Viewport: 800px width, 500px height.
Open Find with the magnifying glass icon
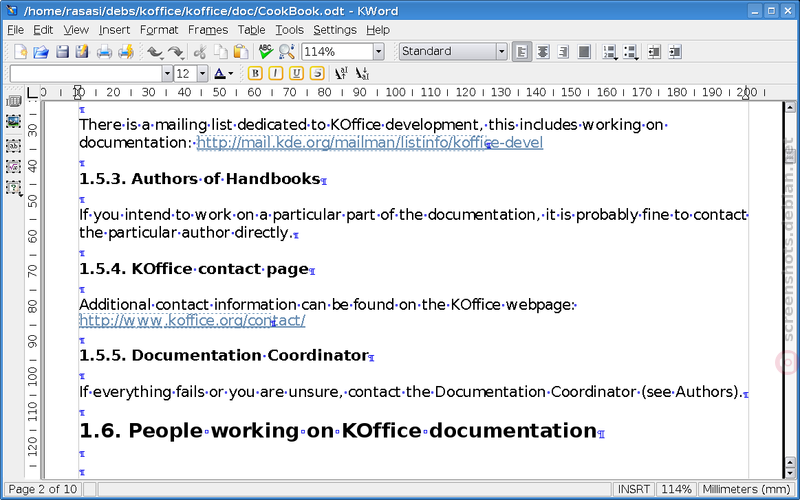(286, 52)
